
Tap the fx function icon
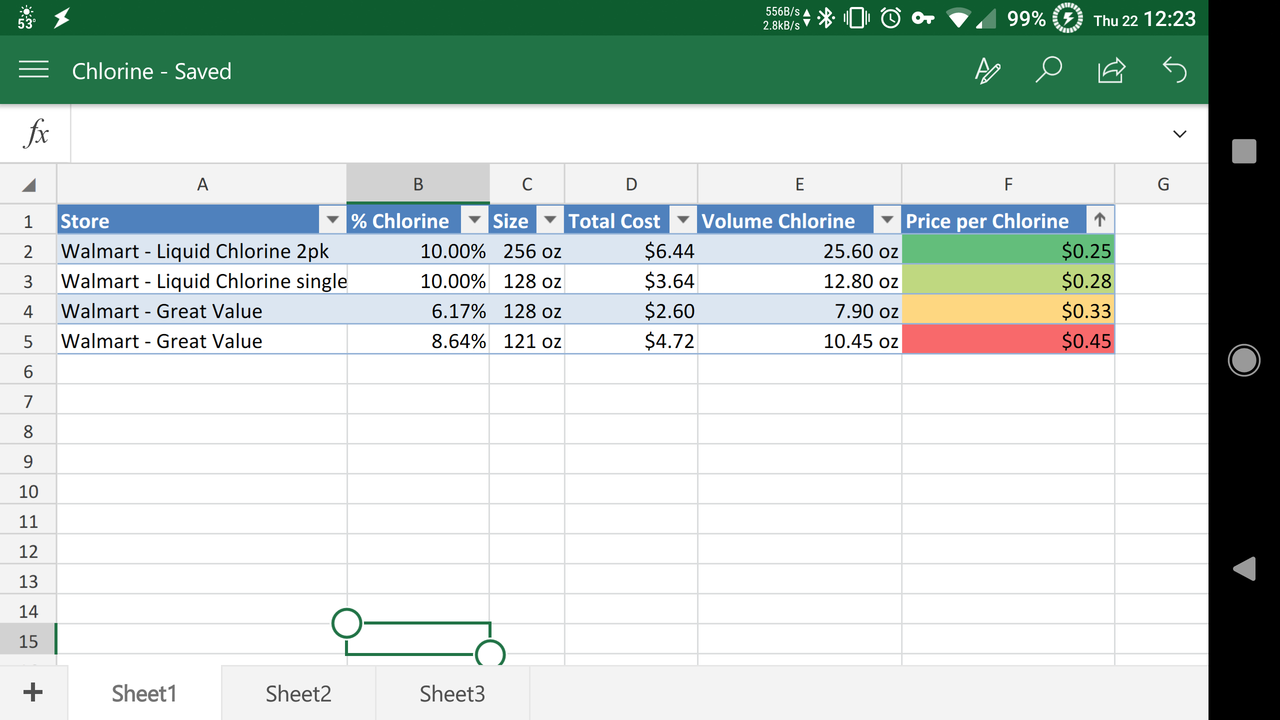tap(36, 133)
